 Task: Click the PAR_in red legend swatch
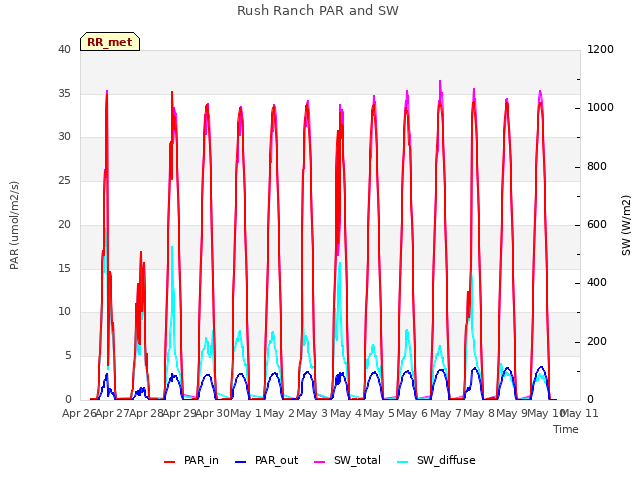point(169,462)
